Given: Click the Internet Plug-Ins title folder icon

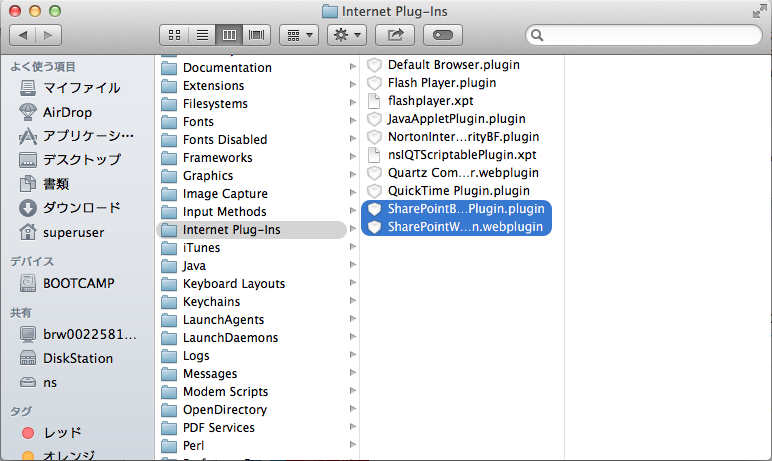Looking at the screenshot, I should [x=330, y=11].
